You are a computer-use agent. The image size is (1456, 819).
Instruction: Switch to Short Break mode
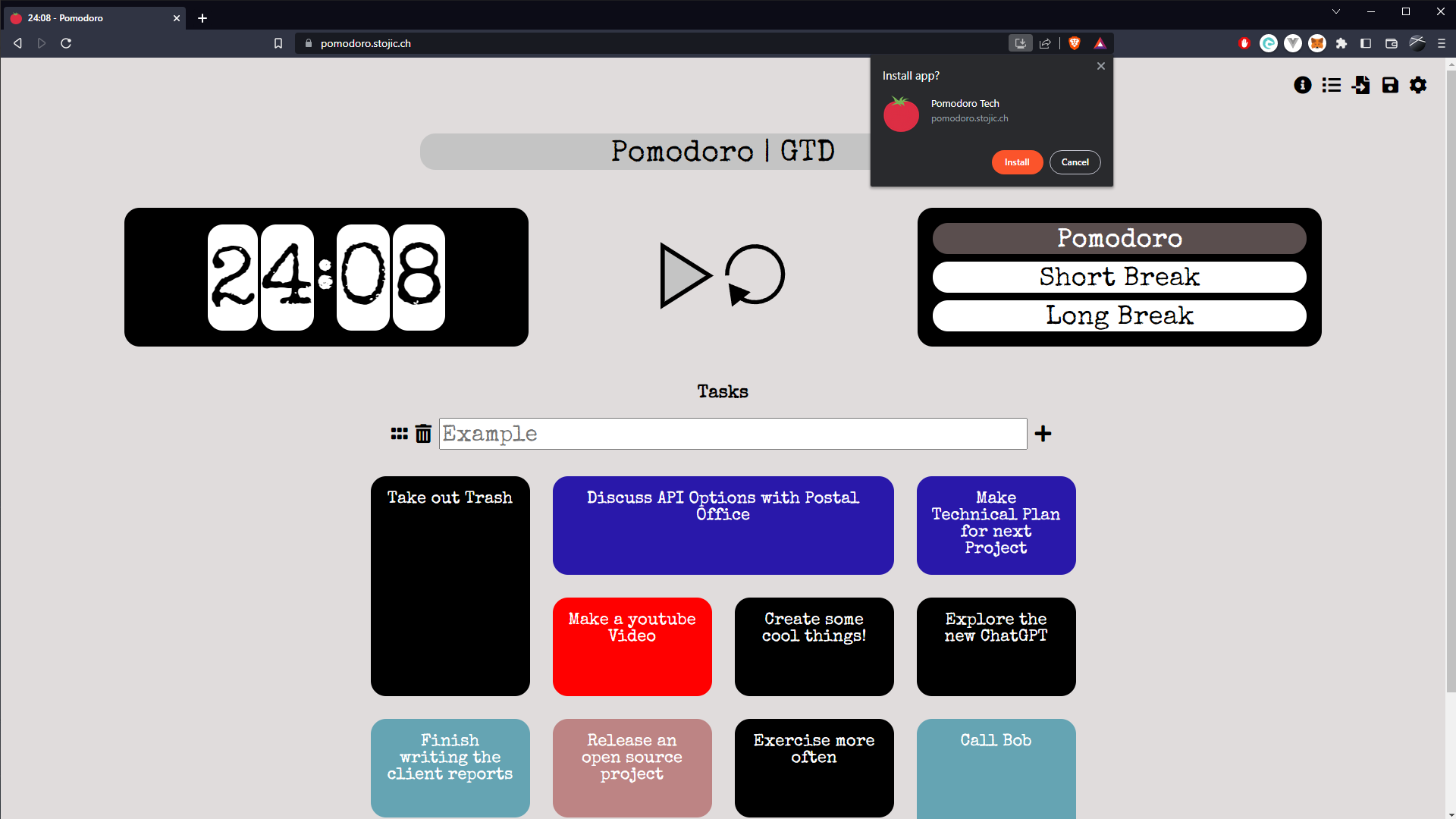1119,277
